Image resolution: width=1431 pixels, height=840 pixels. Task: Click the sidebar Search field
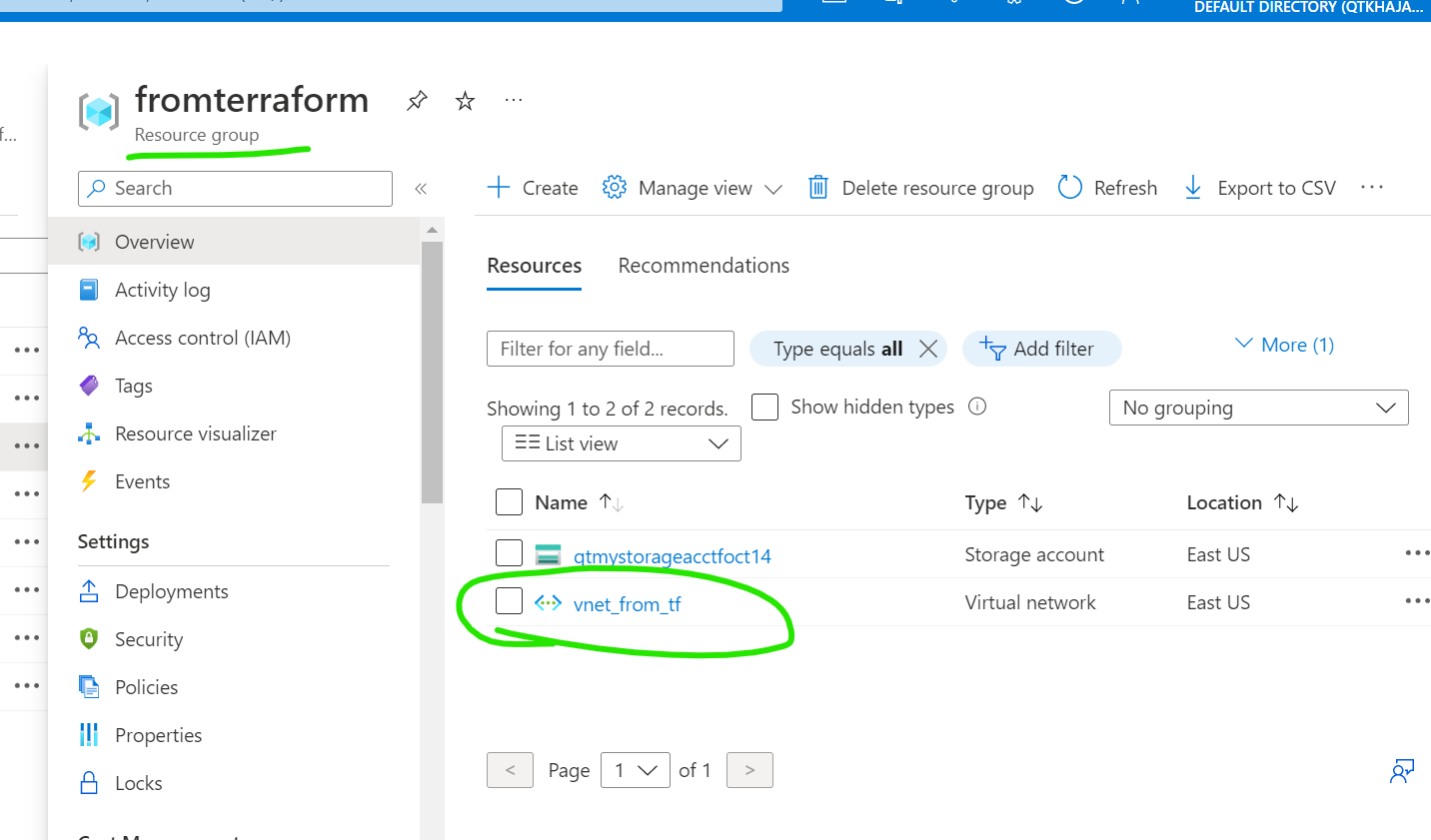(x=235, y=189)
